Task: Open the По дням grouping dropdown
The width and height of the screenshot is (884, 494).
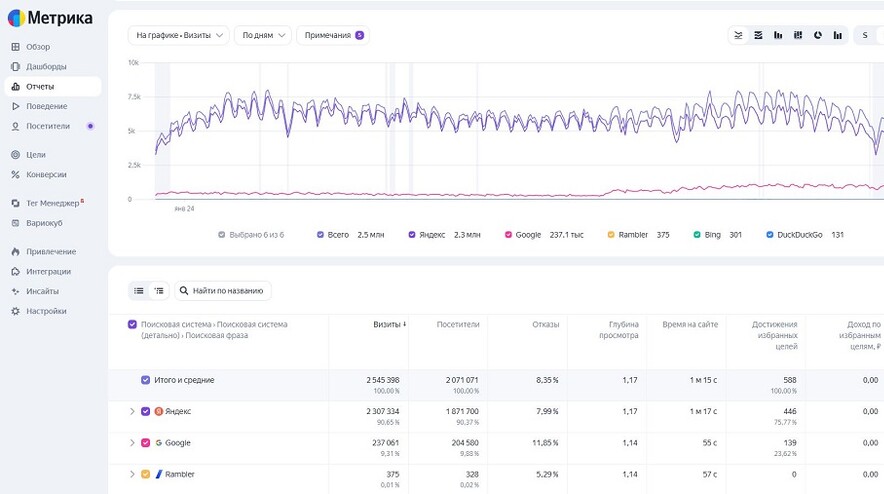Action: pyautogui.click(x=263, y=35)
